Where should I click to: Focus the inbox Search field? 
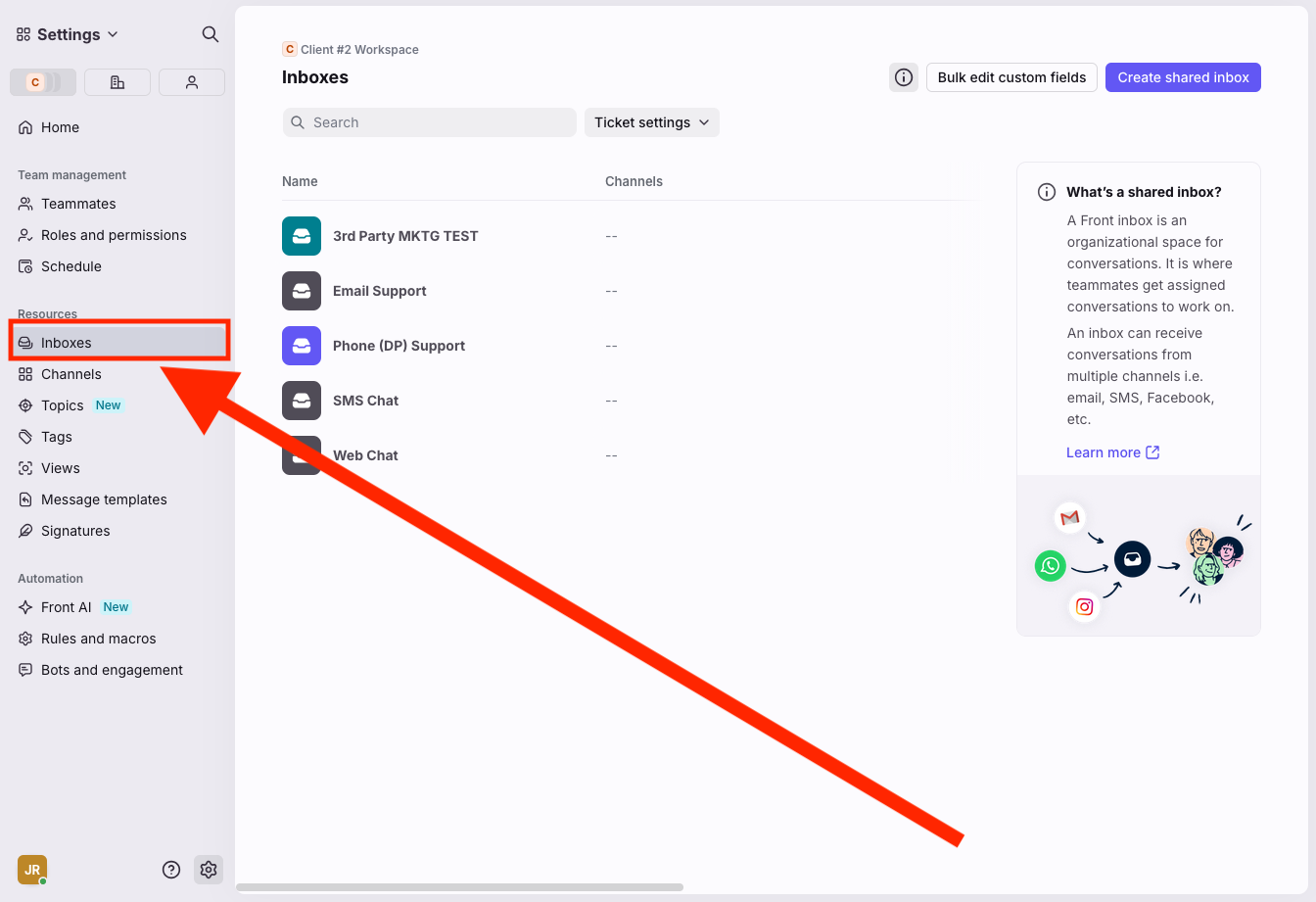click(x=430, y=122)
